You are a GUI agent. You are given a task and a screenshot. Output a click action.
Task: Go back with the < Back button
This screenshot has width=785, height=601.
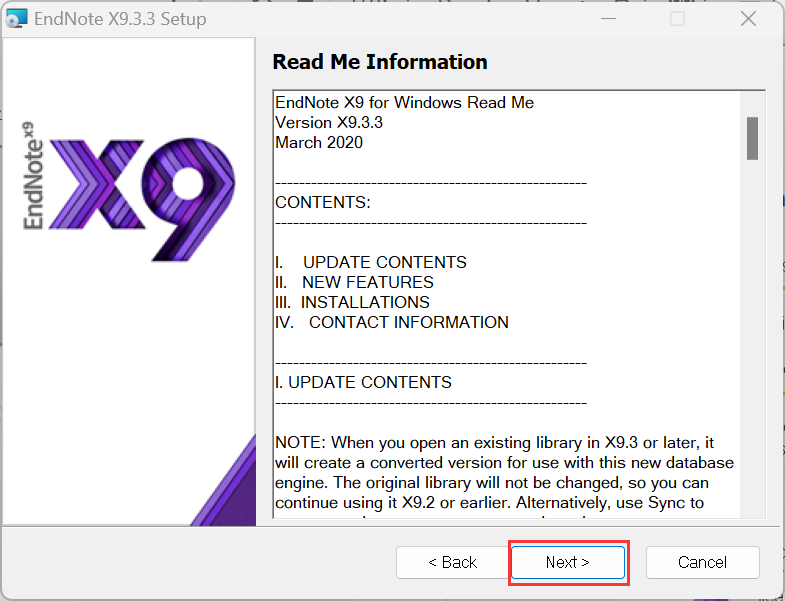(453, 562)
